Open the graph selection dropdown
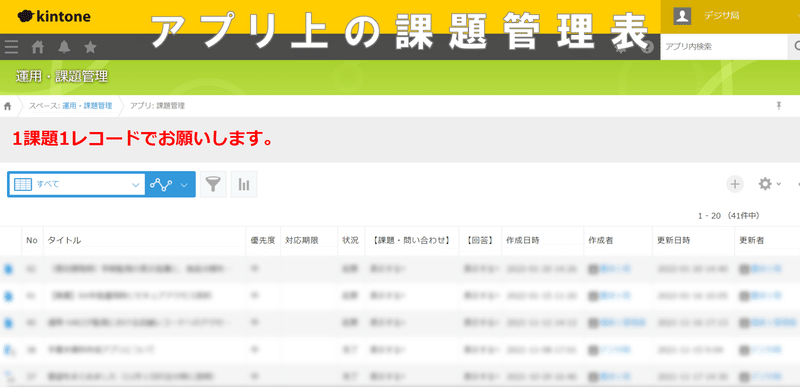800x387 pixels. [x=170, y=184]
